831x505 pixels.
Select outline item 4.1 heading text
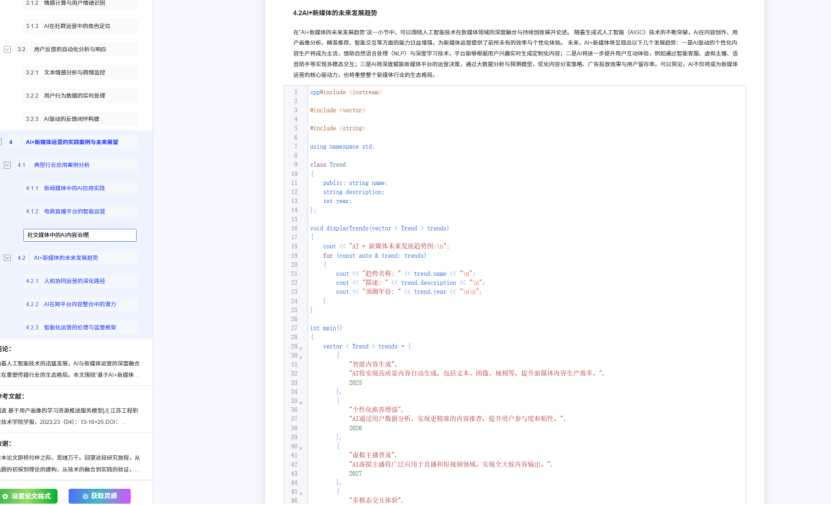point(61,165)
